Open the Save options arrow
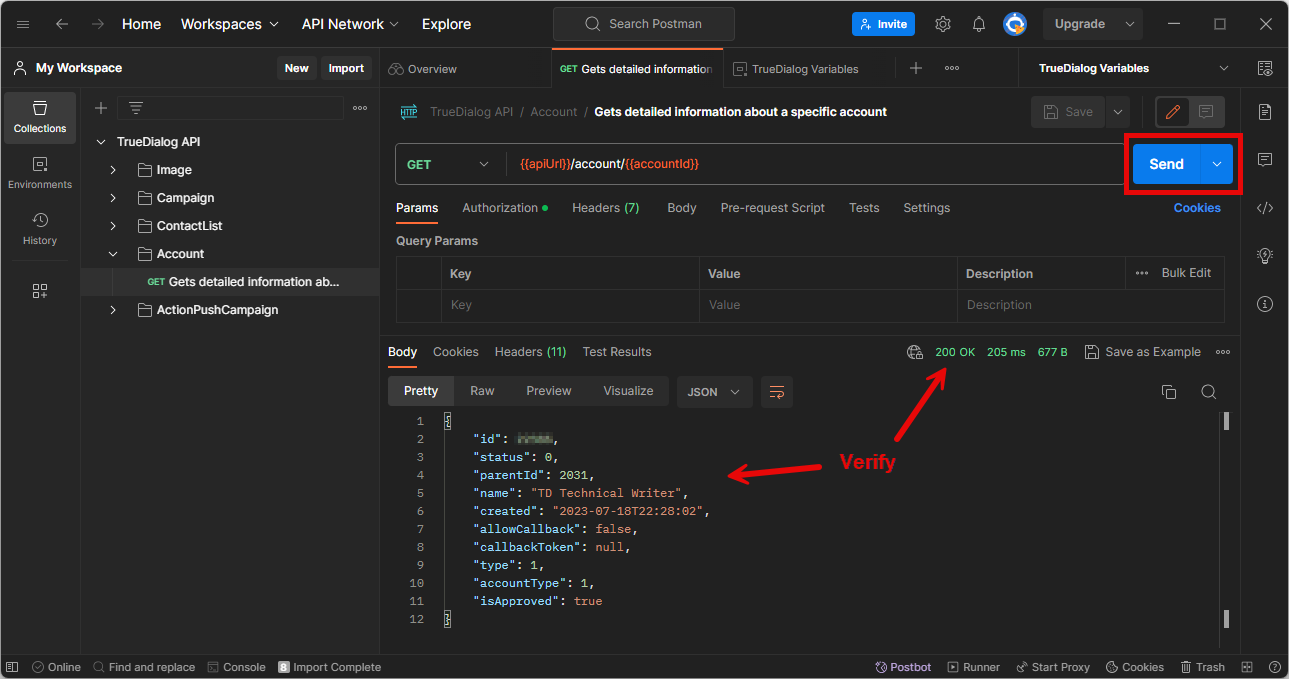Image resolution: width=1289 pixels, height=679 pixels. point(1117,112)
